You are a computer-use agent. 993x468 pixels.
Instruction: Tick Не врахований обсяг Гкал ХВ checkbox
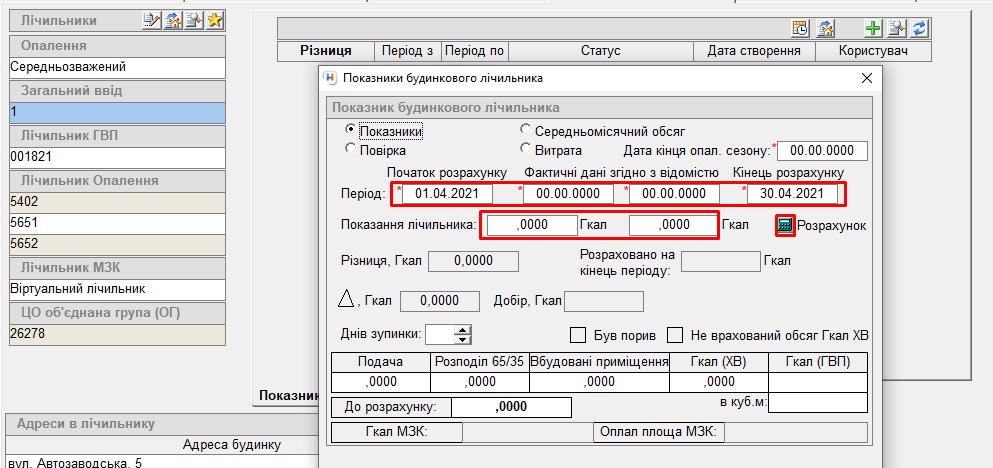pos(675,334)
